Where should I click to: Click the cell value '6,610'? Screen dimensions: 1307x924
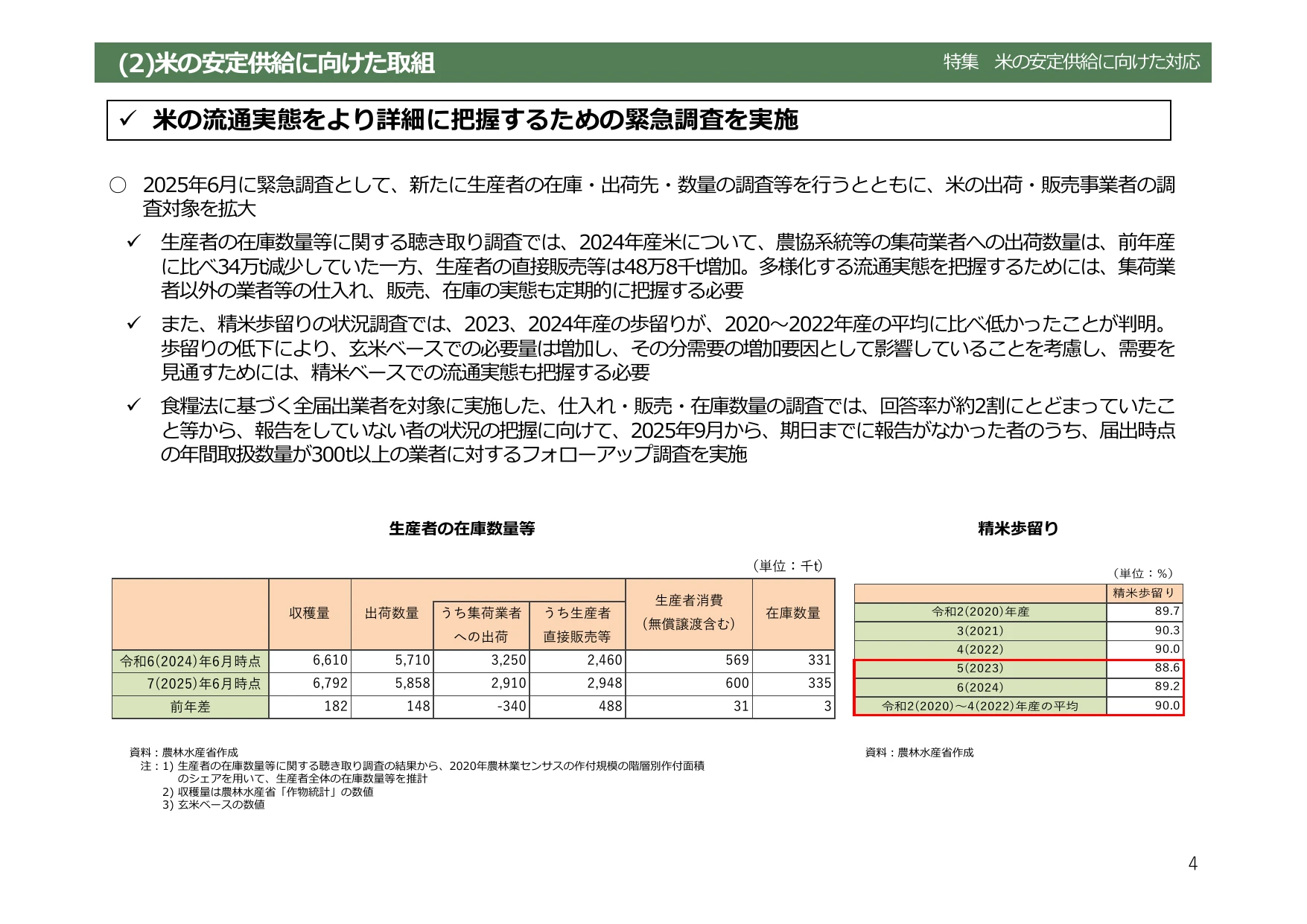coord(330,660)
